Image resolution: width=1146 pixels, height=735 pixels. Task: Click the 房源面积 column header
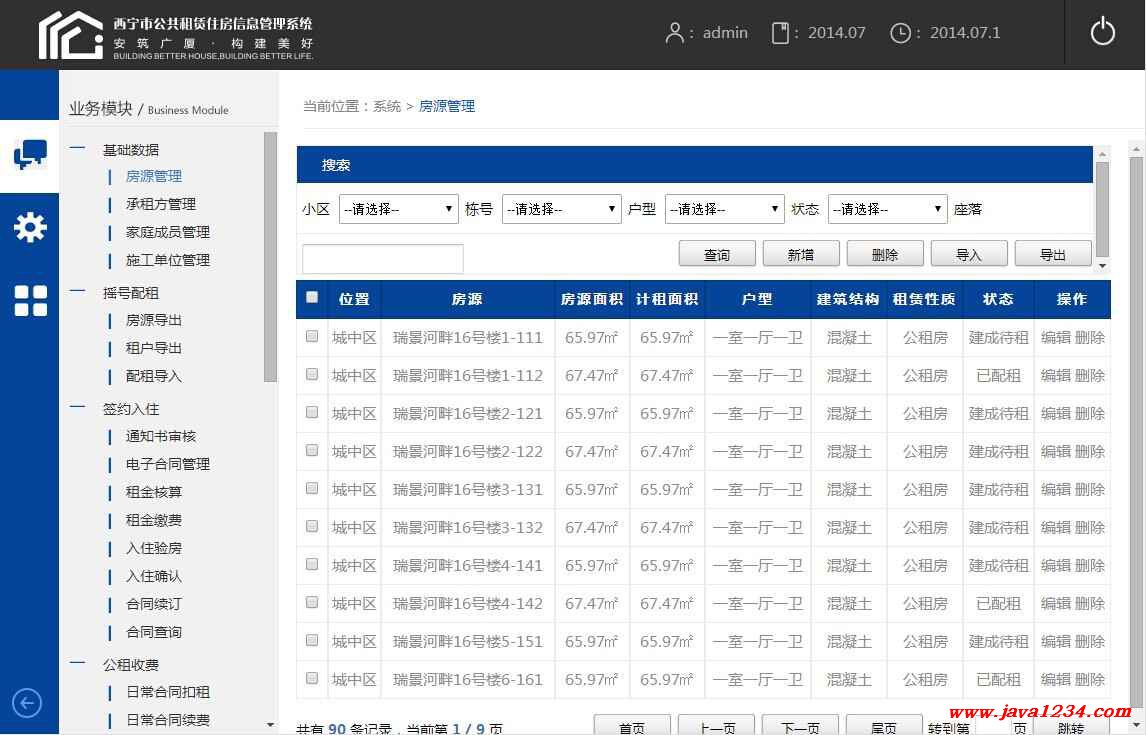tap(592, 300)
